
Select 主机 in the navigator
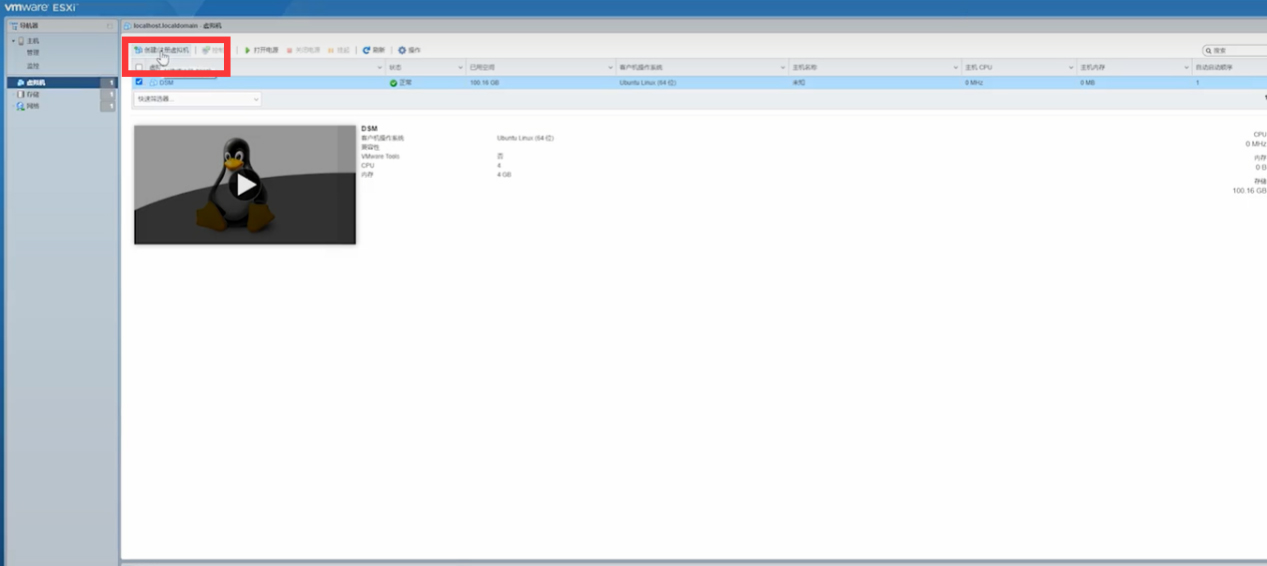[x=33, y=41]
